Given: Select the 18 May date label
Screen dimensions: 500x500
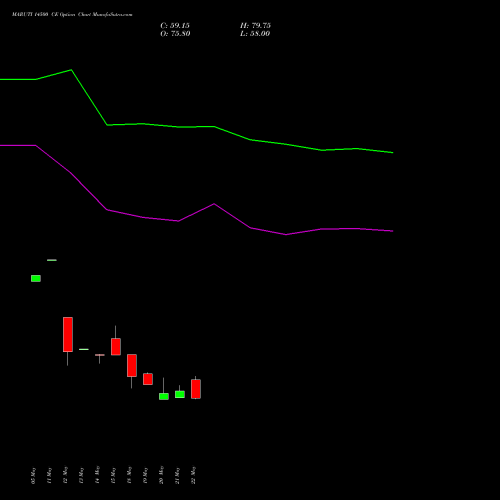Looking at the screenshot, I should click(x=129, y=475).
